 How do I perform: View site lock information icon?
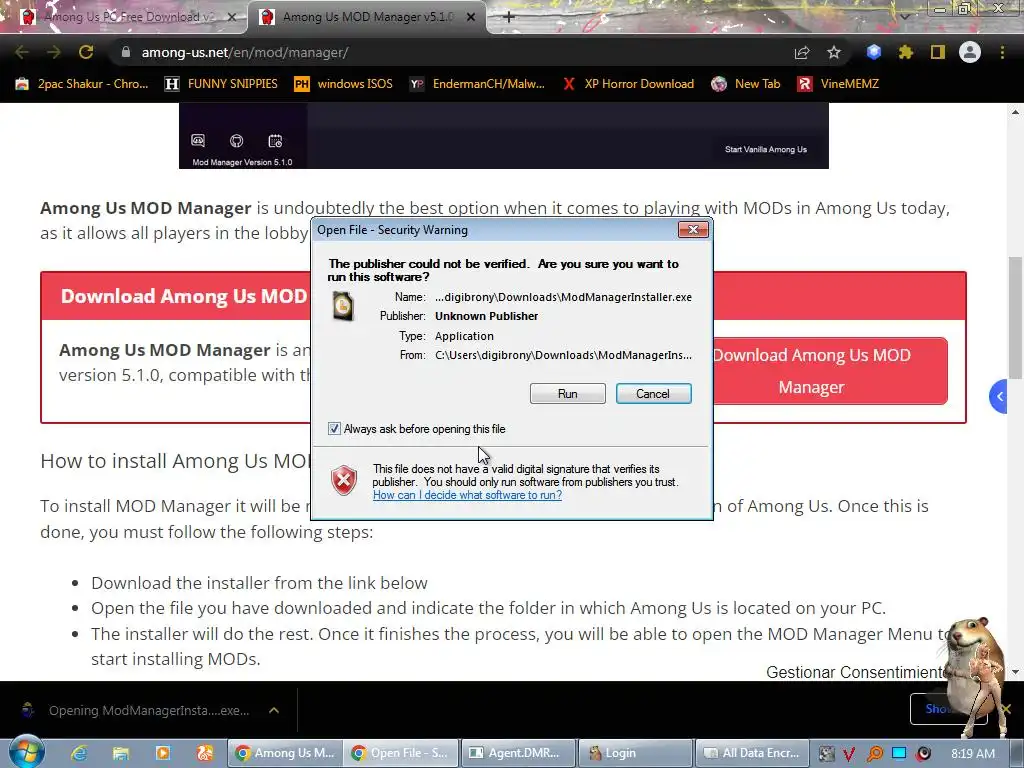point(125,52)
